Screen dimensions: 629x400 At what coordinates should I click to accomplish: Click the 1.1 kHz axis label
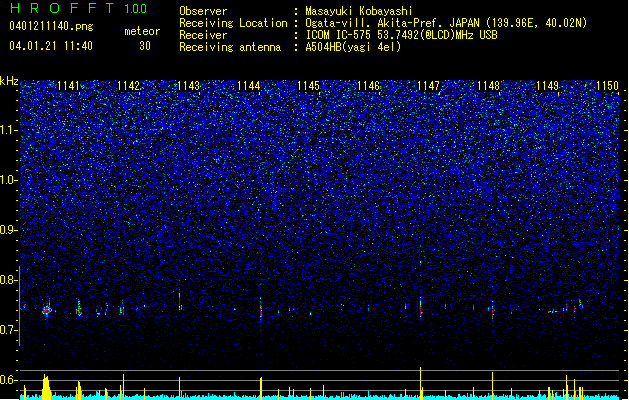[9, 130]
